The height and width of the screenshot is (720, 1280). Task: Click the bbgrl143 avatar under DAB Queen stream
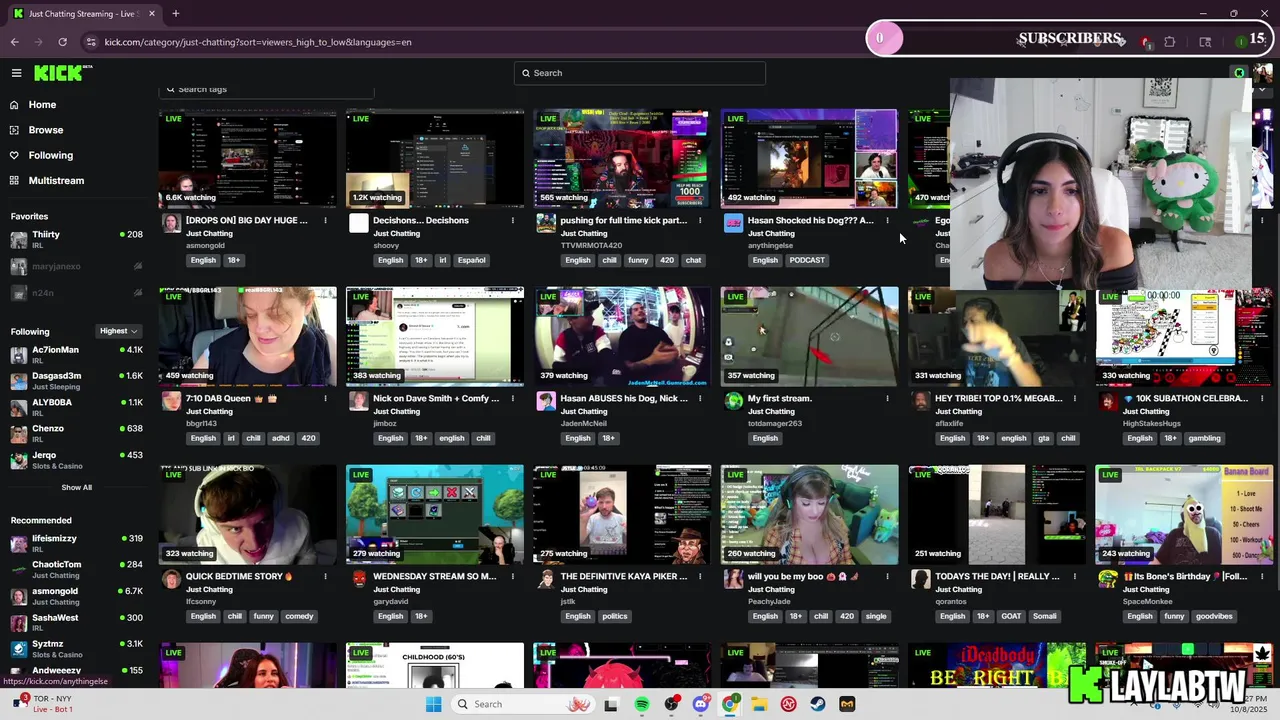(x=171, y=401)
